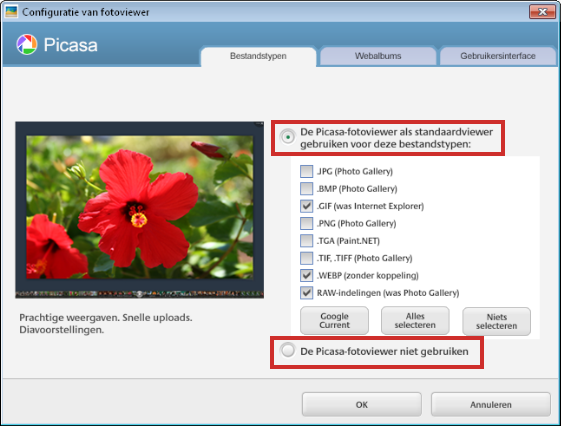Viewport: 561px width, 426px height.
Task: Click the Picasa logo icon
Action: (x=27, y=44)
